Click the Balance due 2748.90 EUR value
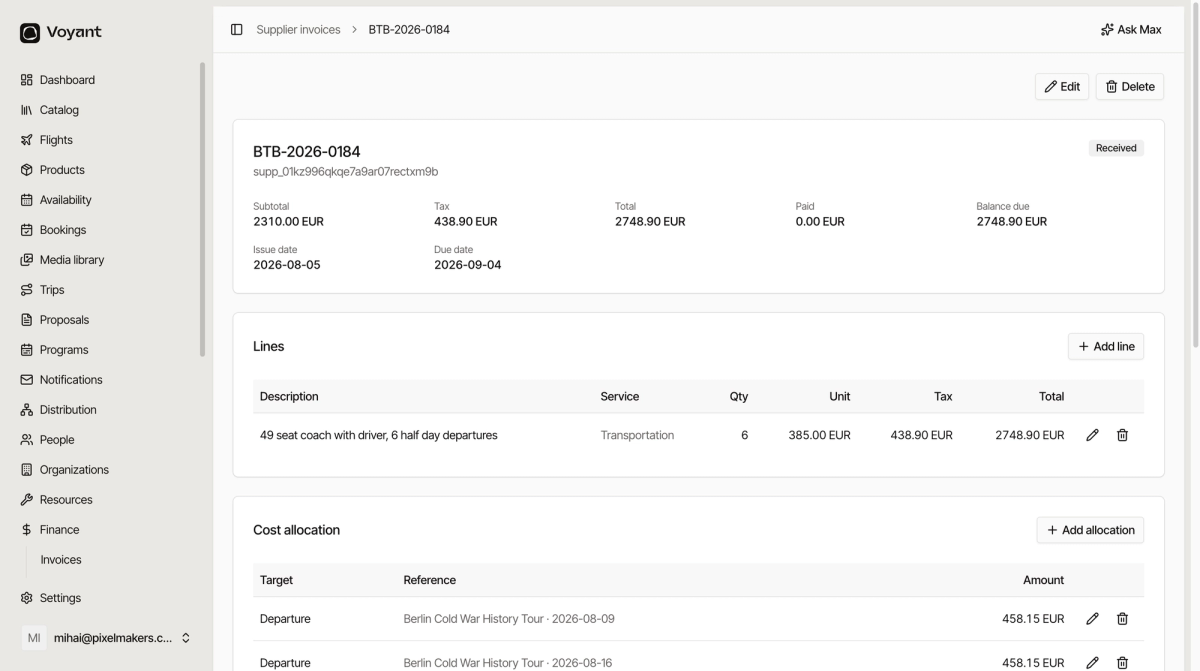The width and height of the screenshot is (1200, 671). tap(1012, 222)
